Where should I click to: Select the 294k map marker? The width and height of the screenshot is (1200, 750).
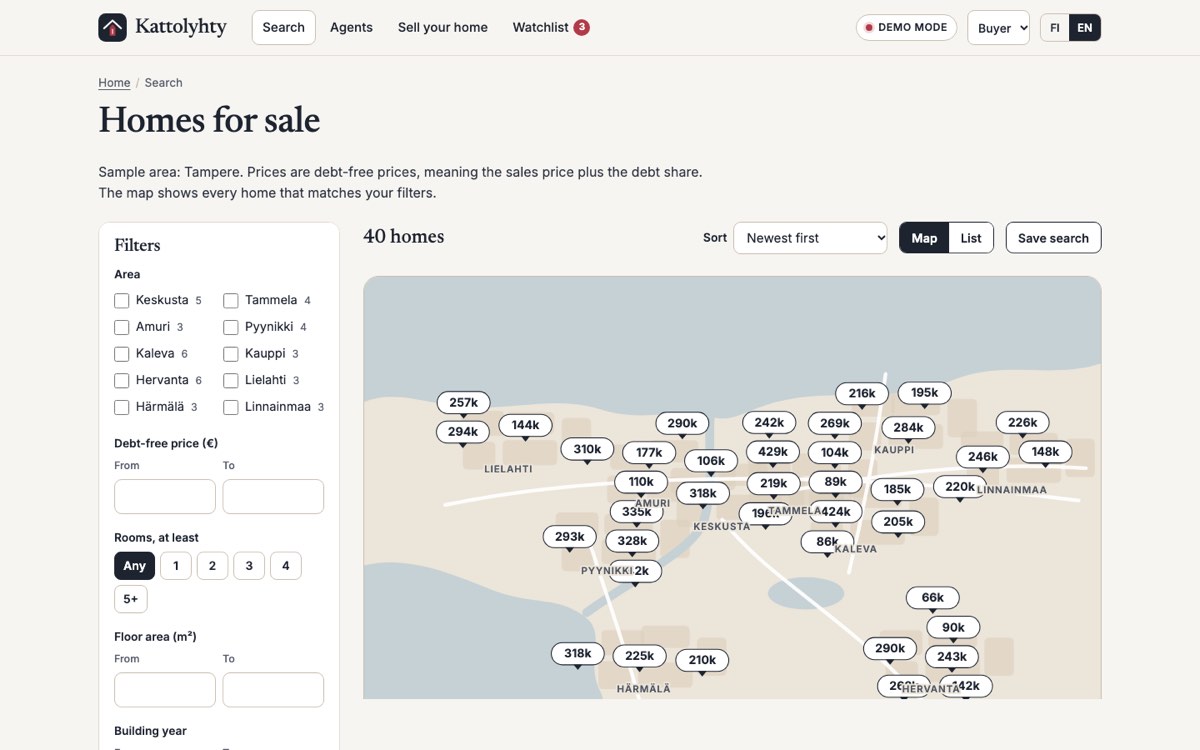[462, 432]
